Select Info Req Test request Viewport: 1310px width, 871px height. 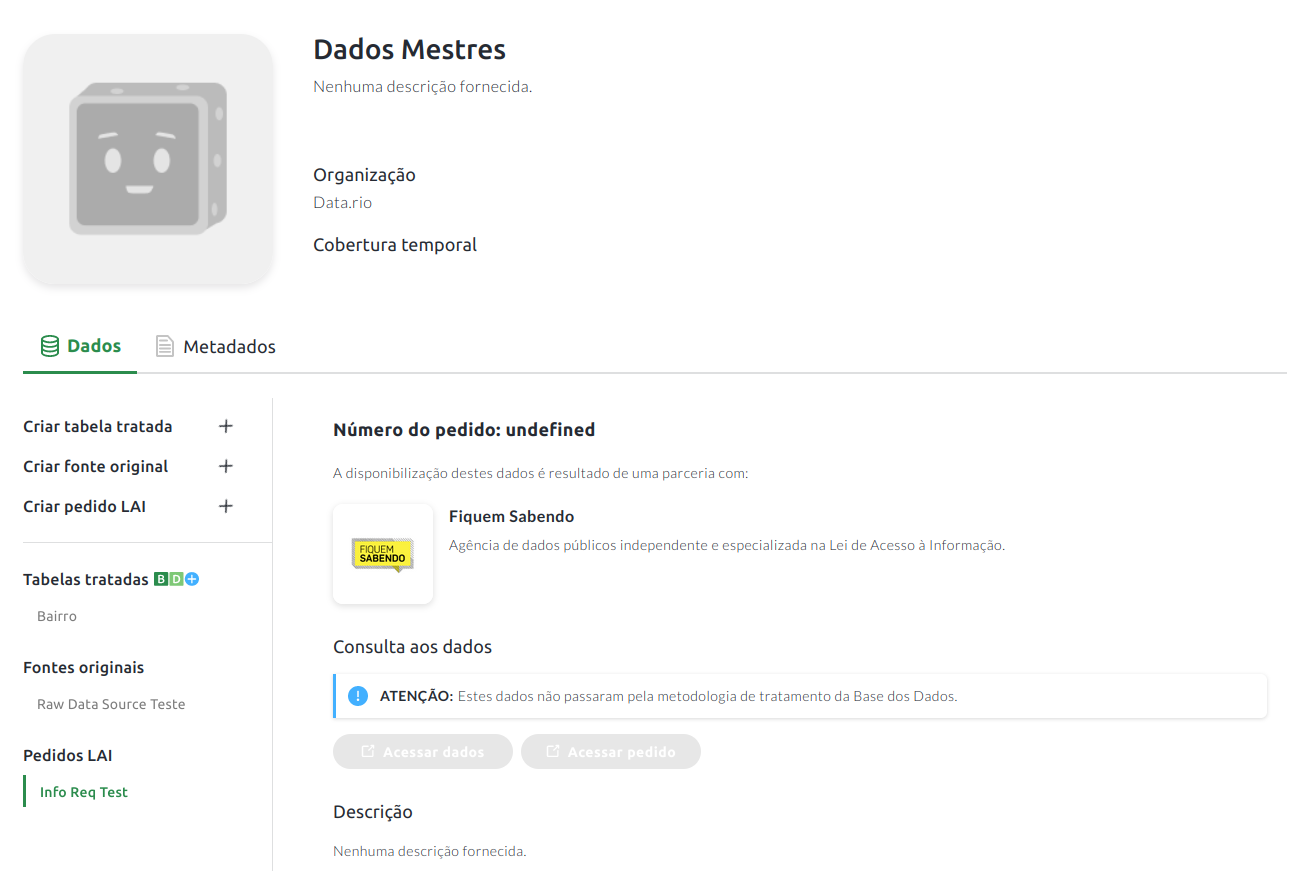coord(84,792)
